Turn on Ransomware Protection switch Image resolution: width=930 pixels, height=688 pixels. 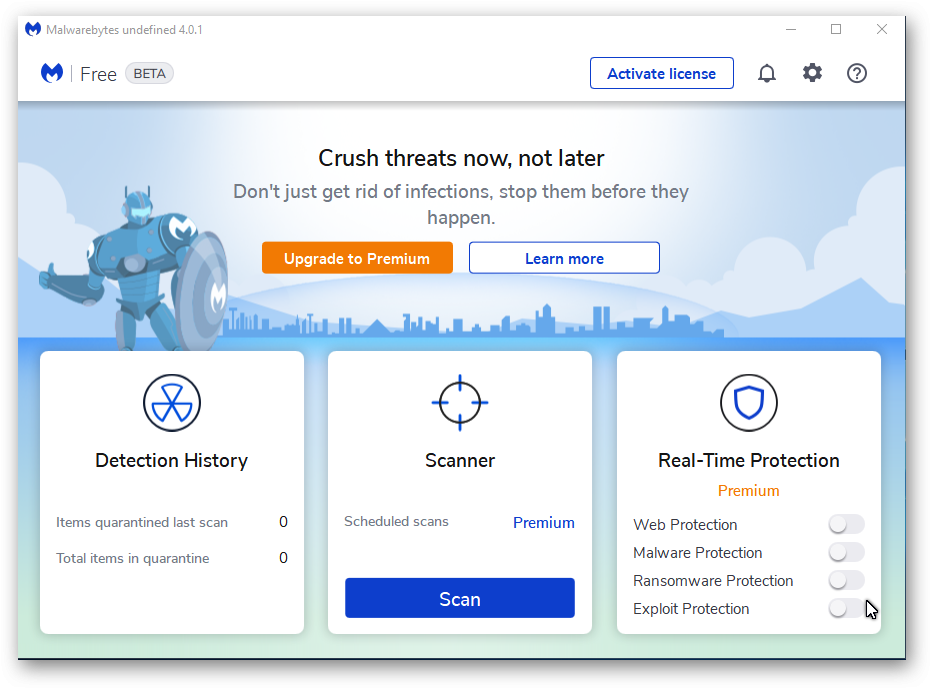(846, 580)
